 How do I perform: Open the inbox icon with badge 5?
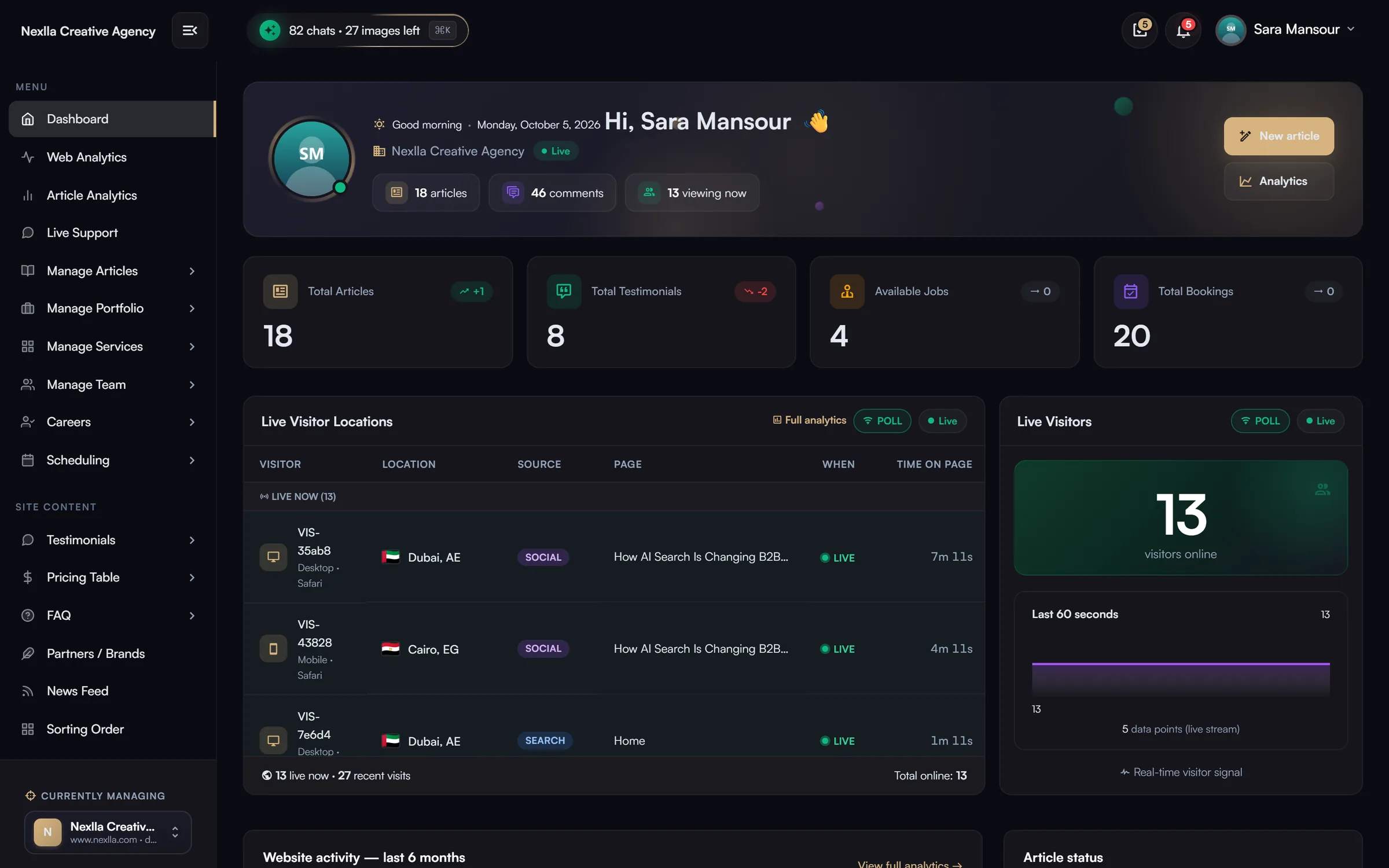pos(1140,30)
